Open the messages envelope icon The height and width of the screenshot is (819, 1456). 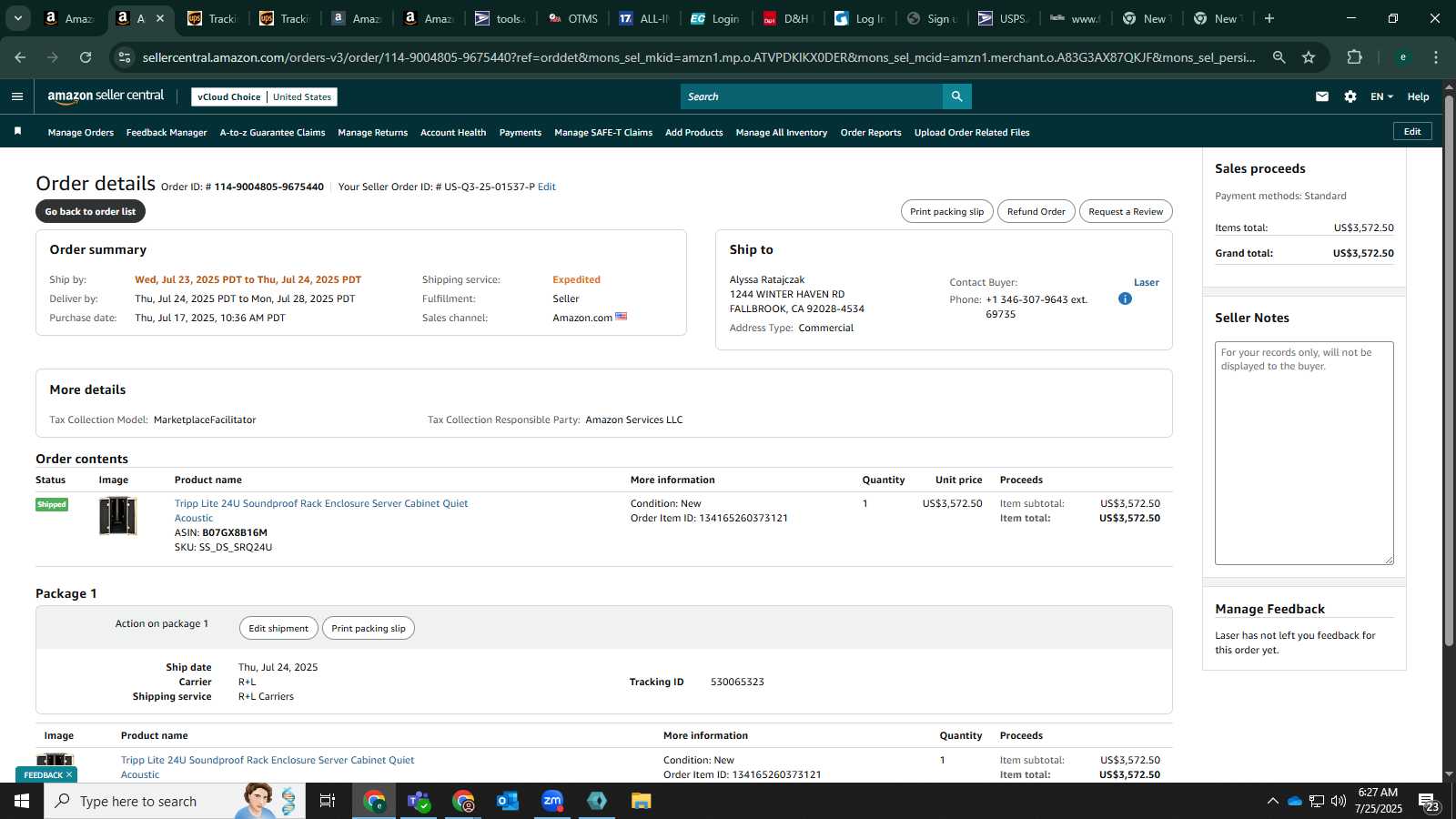(x=1322, y=96)
